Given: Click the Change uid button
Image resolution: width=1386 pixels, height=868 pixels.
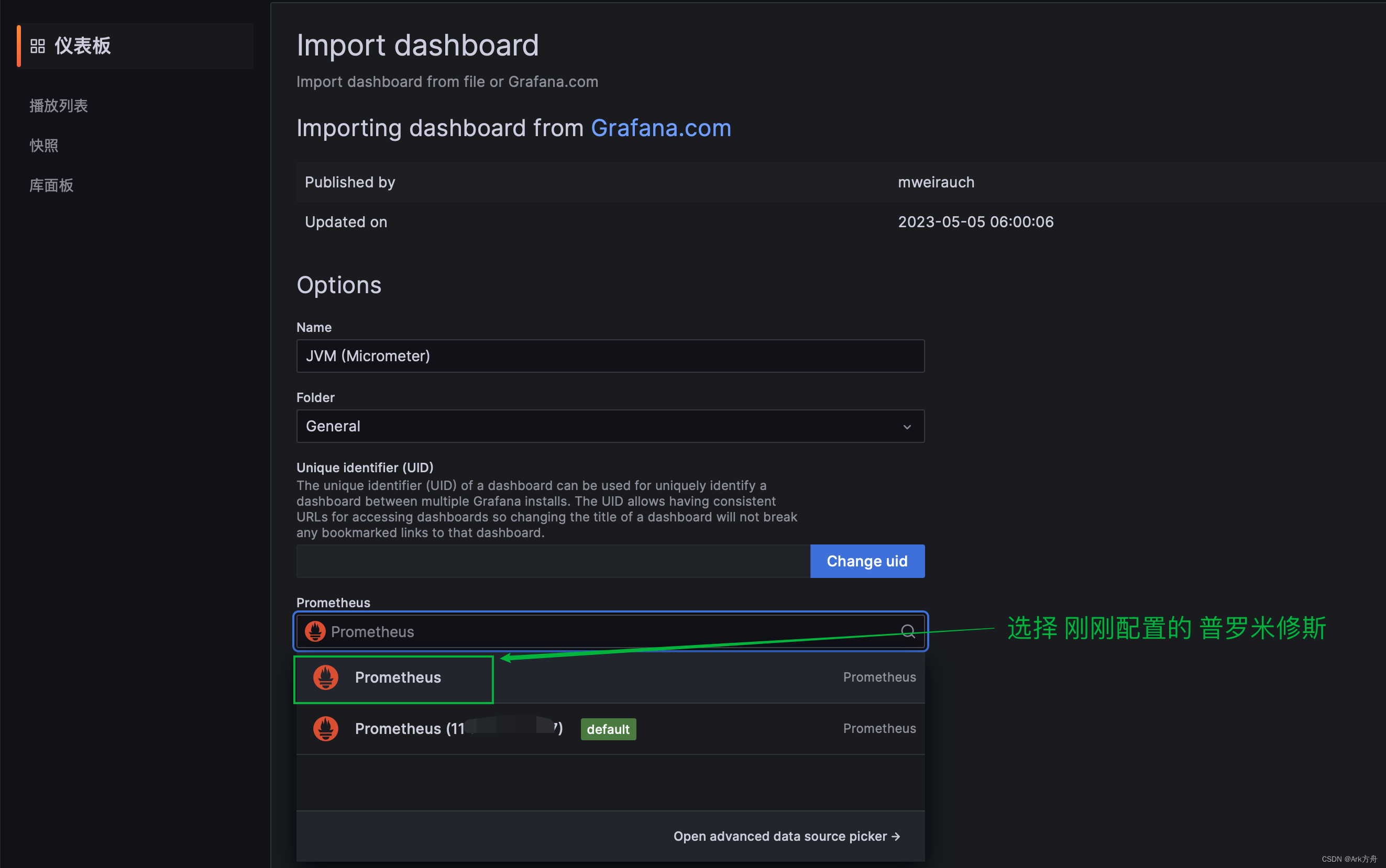Looking at the screenshot, I should coord(867,561).
